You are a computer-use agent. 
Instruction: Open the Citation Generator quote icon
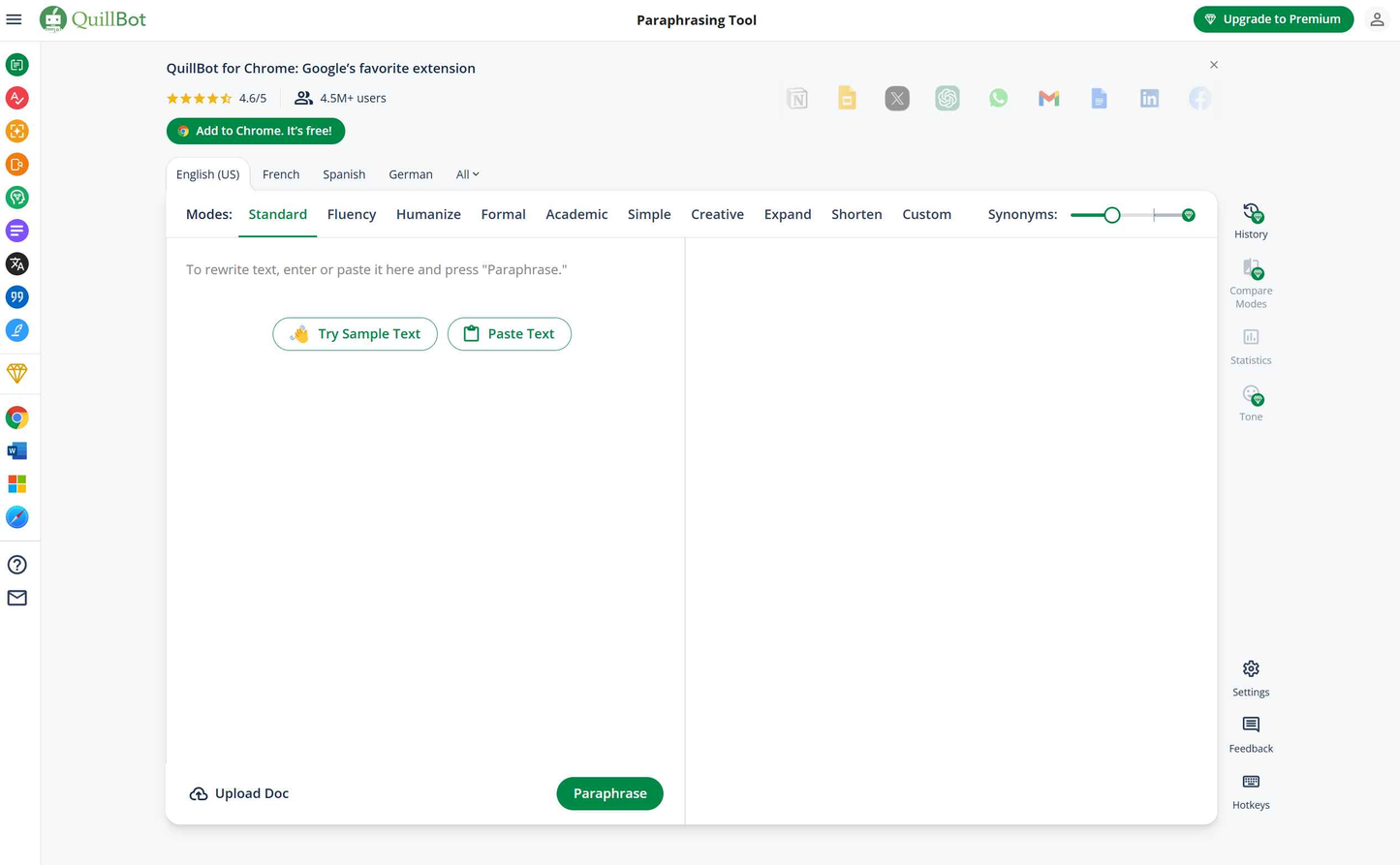[x=16, y=297]
